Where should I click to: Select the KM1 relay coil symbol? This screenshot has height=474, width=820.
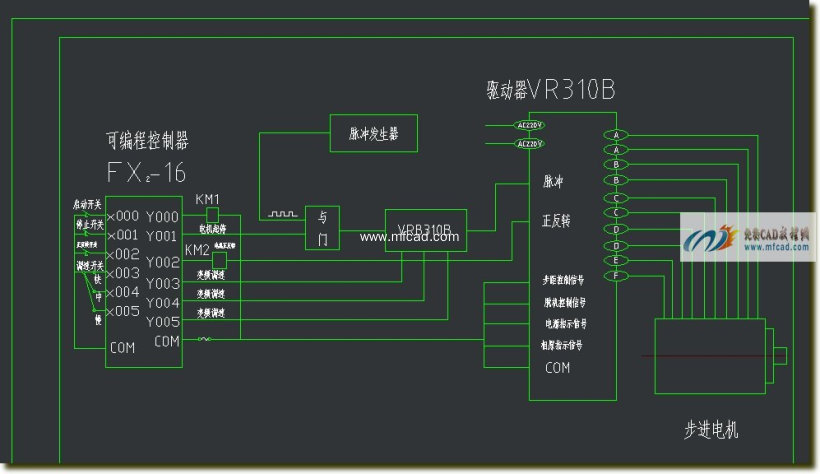coord(212,215)
